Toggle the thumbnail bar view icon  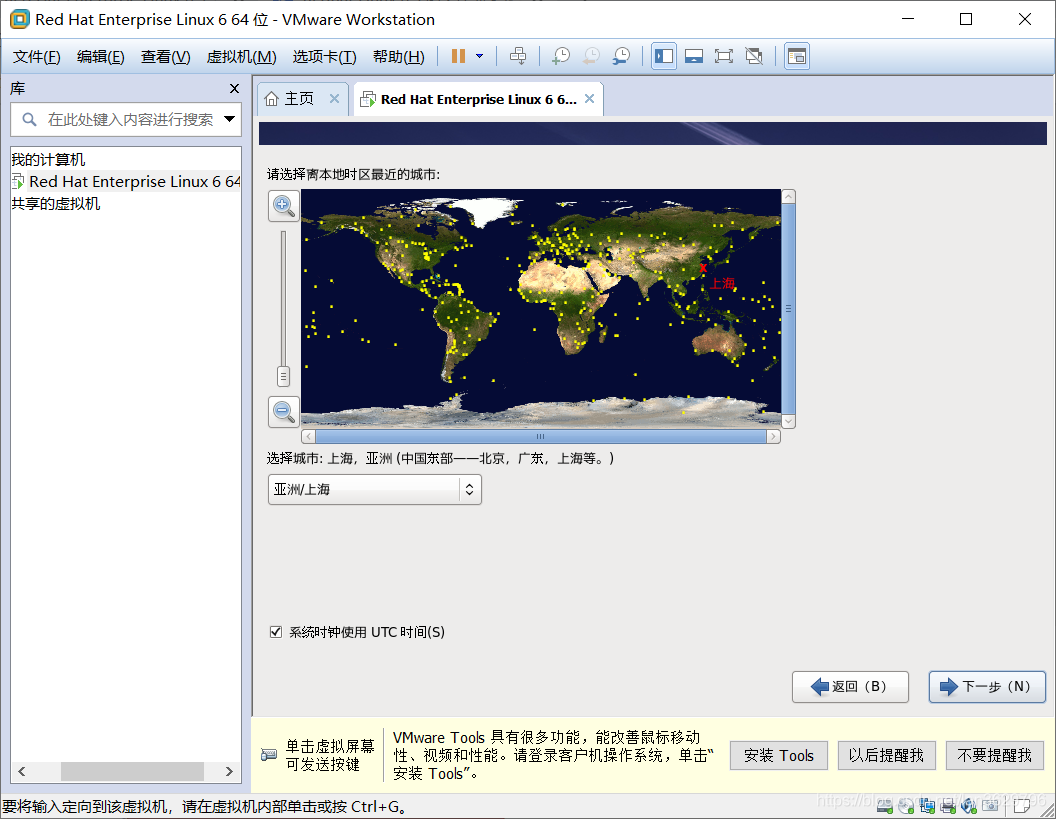pyautogui.click(x=694, y=56)
